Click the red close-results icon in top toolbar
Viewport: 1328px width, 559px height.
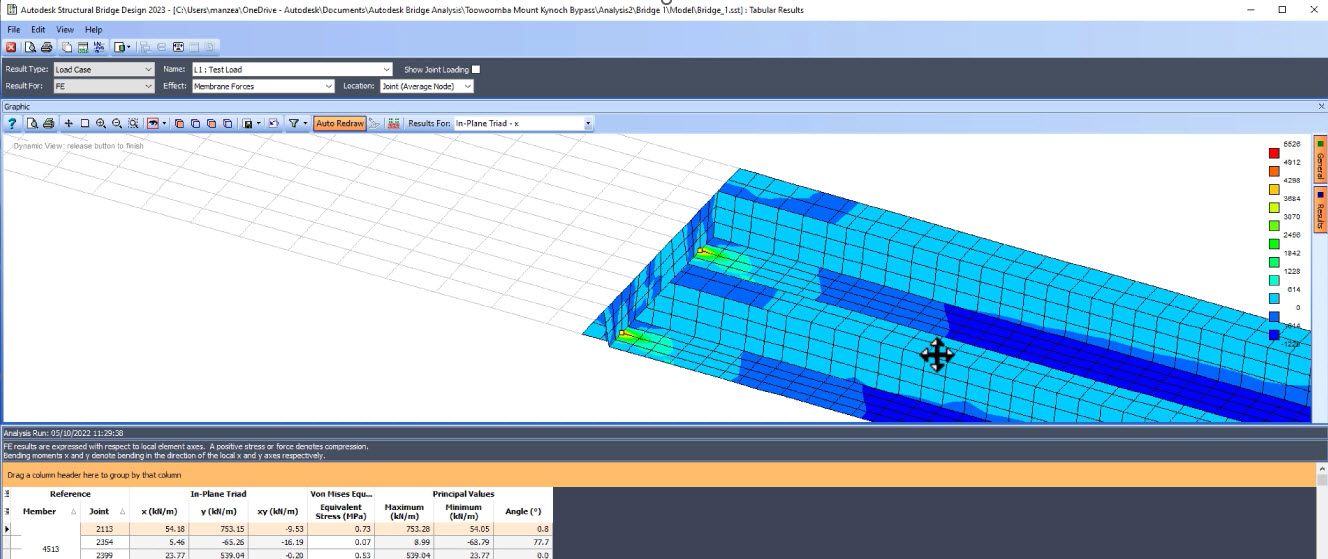coord(11,47)
